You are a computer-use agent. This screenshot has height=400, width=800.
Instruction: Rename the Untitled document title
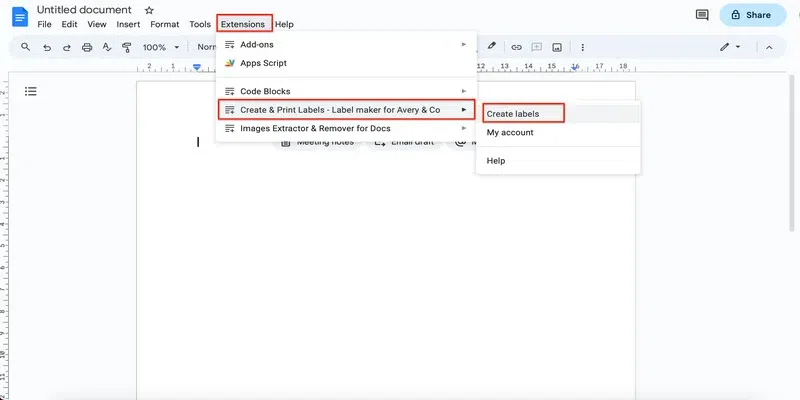84,10
